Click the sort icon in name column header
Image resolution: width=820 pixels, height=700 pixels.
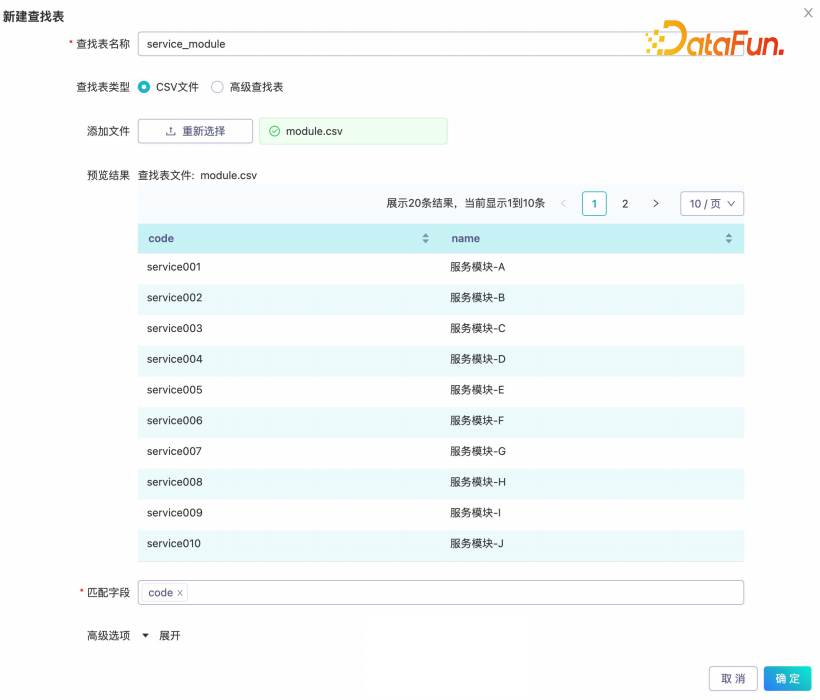pos(728,239)
